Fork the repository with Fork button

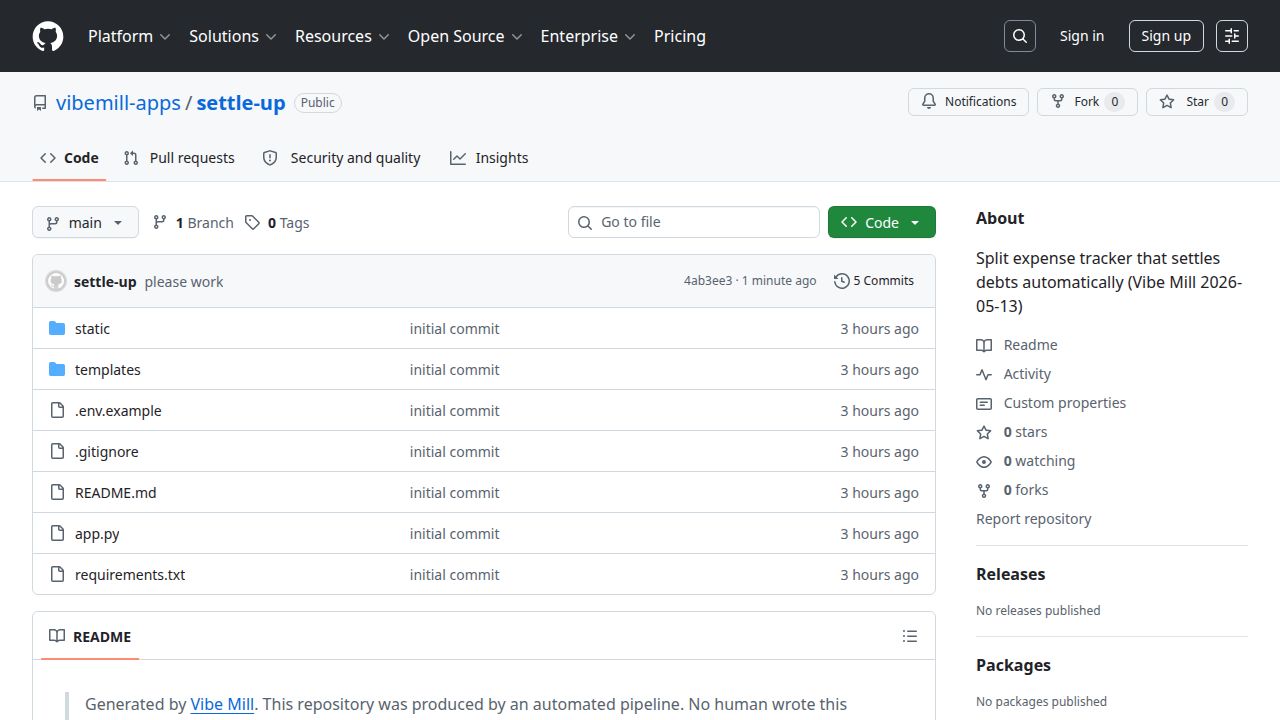[x=1087, y=102]
